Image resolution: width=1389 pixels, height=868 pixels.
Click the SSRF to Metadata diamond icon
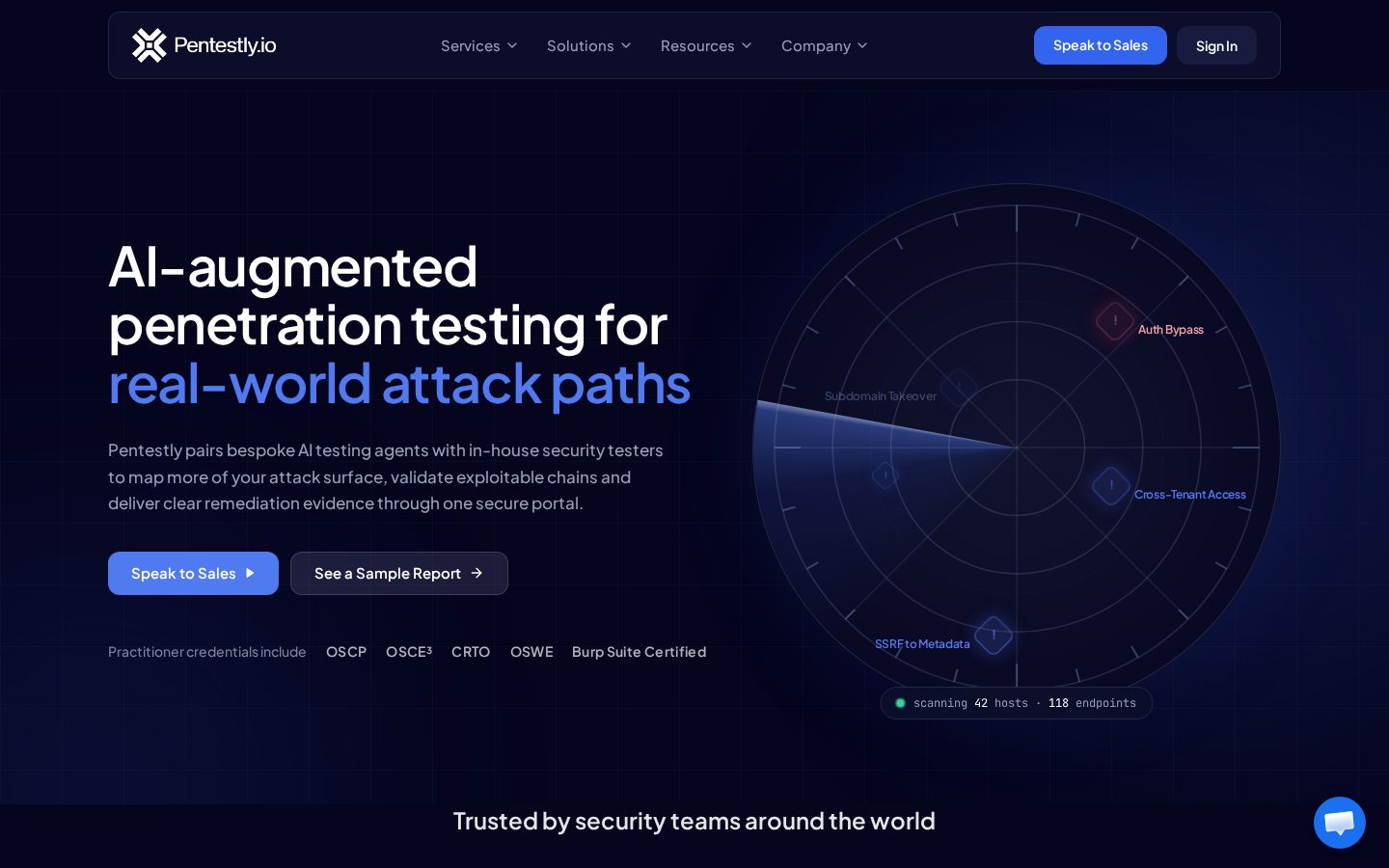(x=994, y=636)
